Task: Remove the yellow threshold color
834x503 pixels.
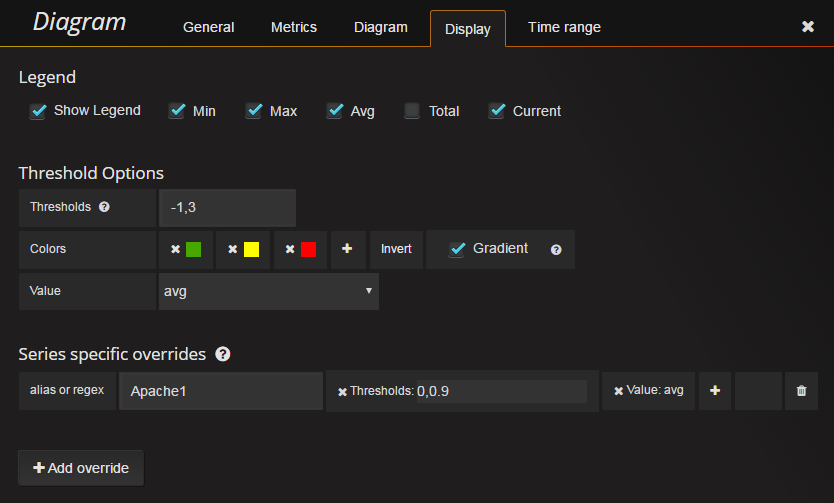Action: coord(232,249)
